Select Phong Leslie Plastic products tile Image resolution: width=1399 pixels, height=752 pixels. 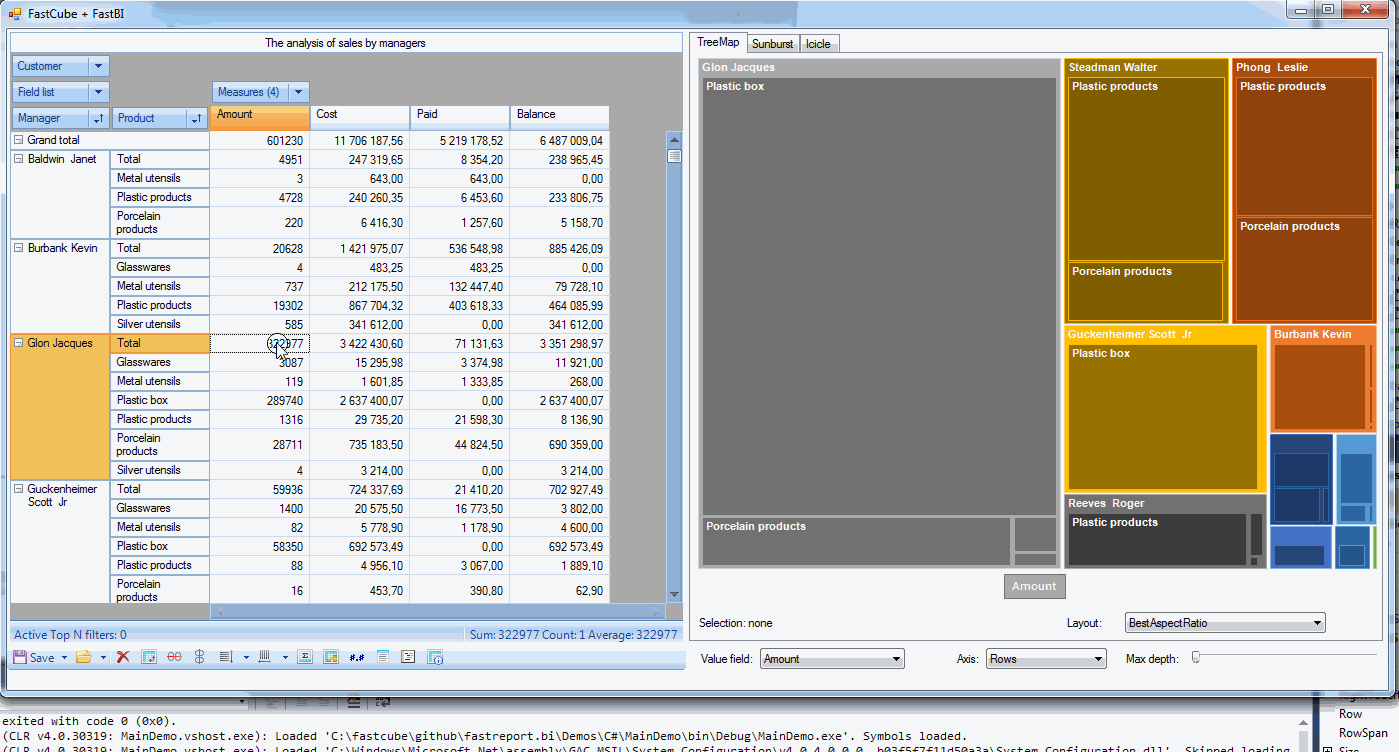click(1304, 146)
